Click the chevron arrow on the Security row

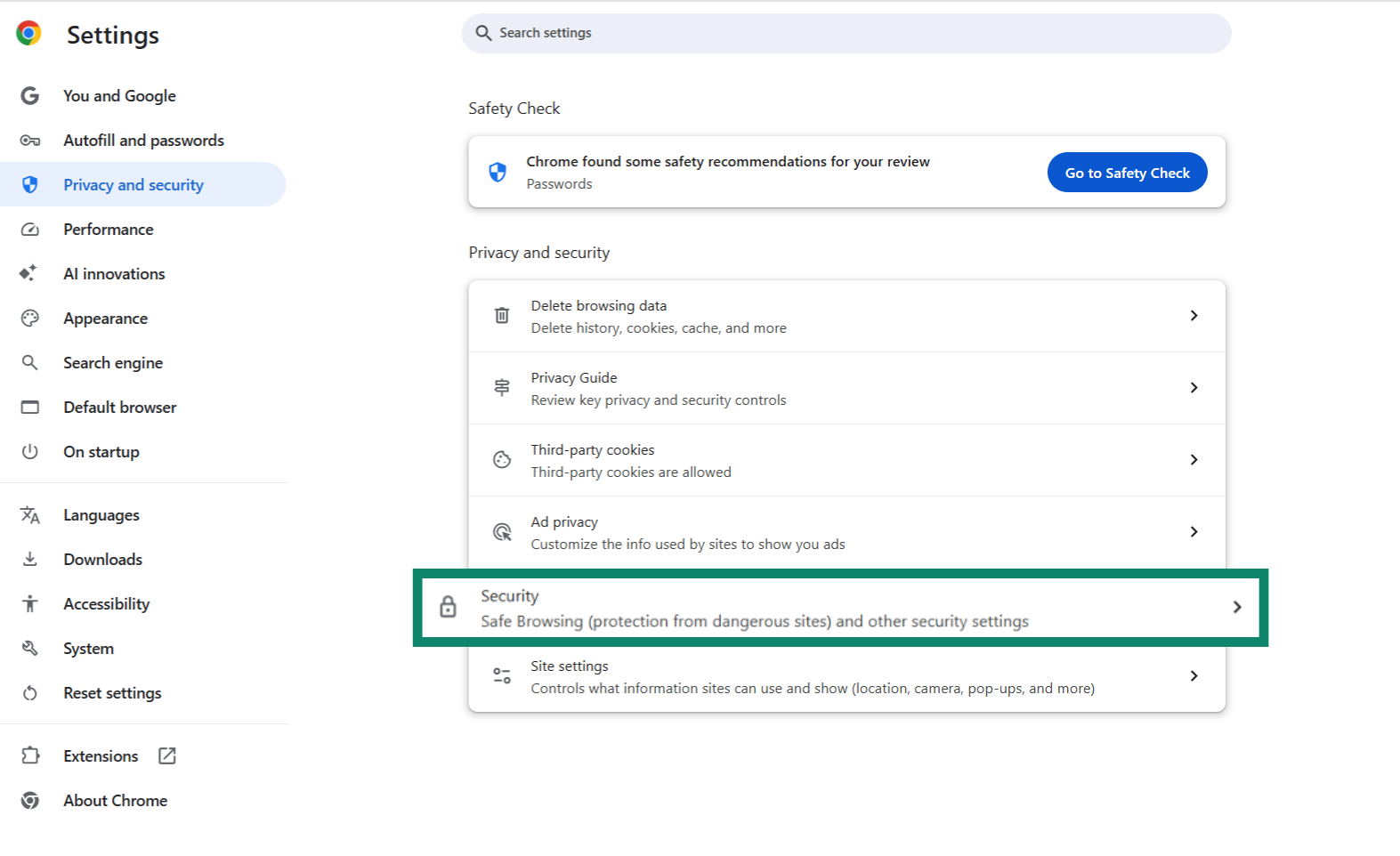pyautogui.click(x=1236, y=607)
